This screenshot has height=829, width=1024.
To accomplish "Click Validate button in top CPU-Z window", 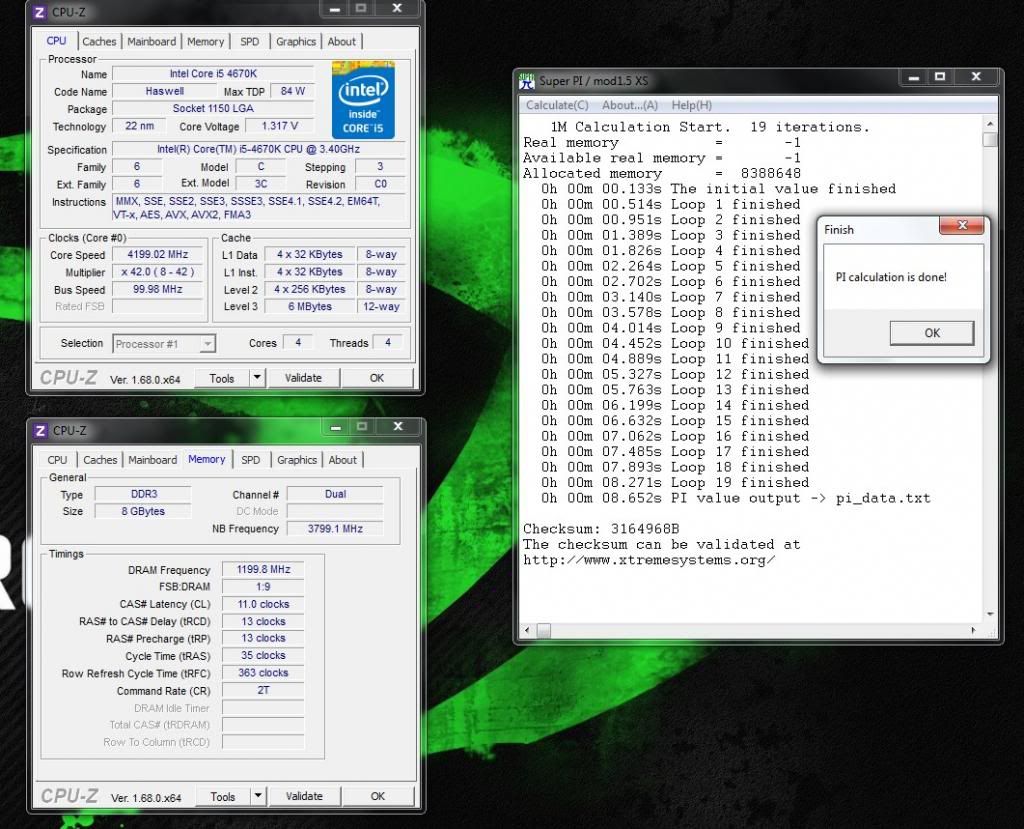I will tap(303, 378).
